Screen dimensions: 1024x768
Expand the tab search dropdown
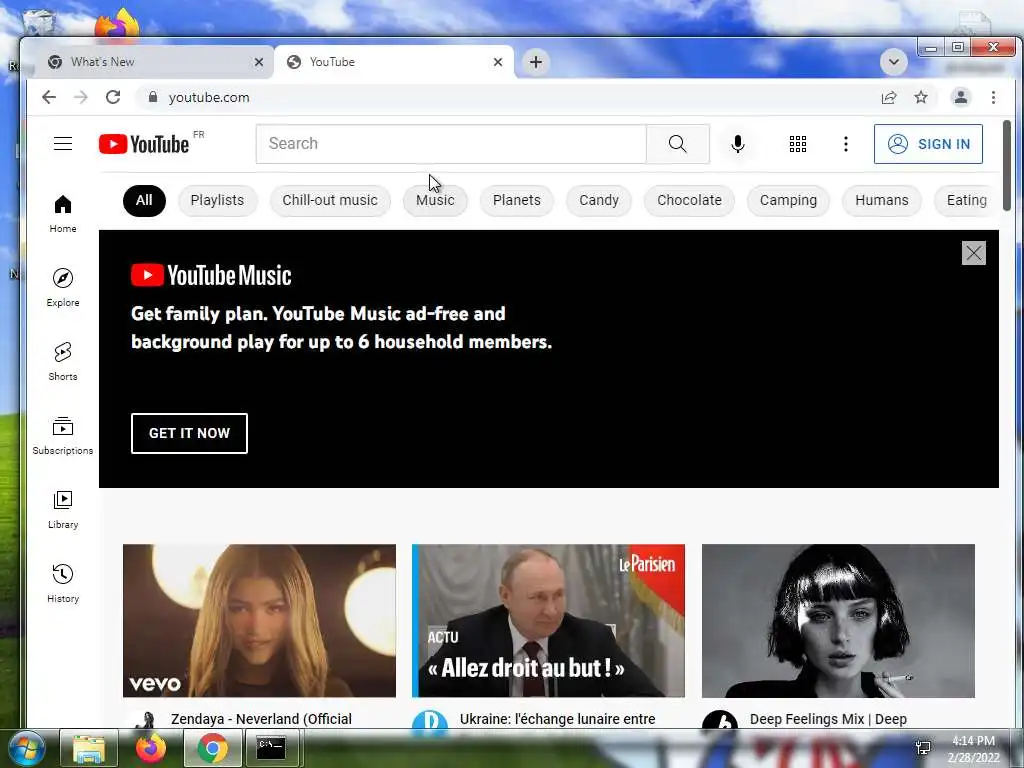[x=893, y=62]
